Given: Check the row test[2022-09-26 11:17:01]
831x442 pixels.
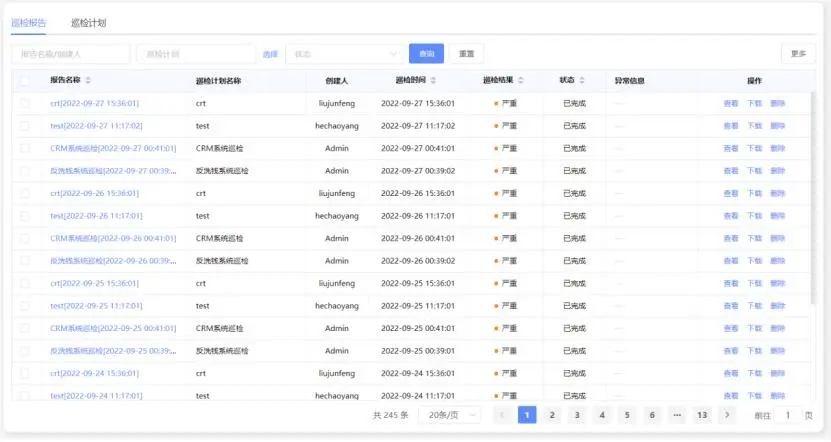Looking at the screenshot, I should (24, 216).
